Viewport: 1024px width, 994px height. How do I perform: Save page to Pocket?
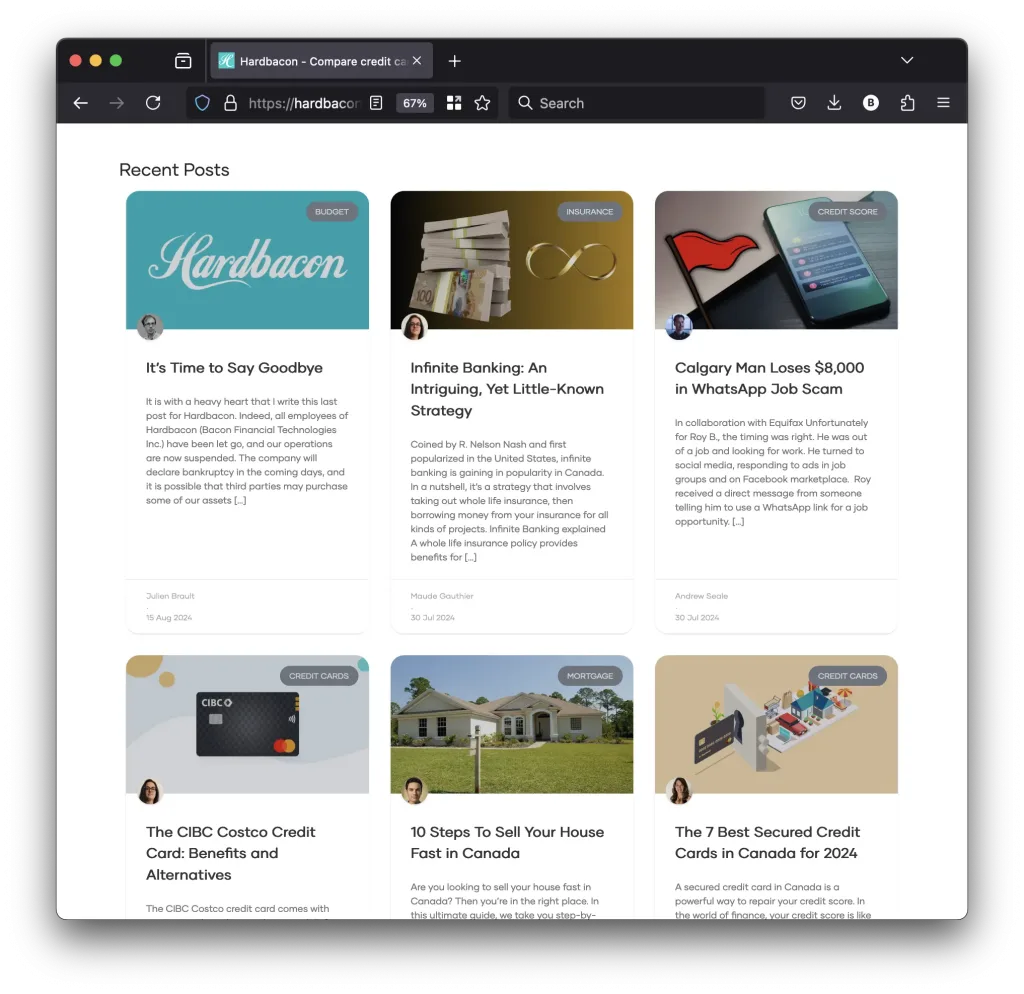click(798, 103)
